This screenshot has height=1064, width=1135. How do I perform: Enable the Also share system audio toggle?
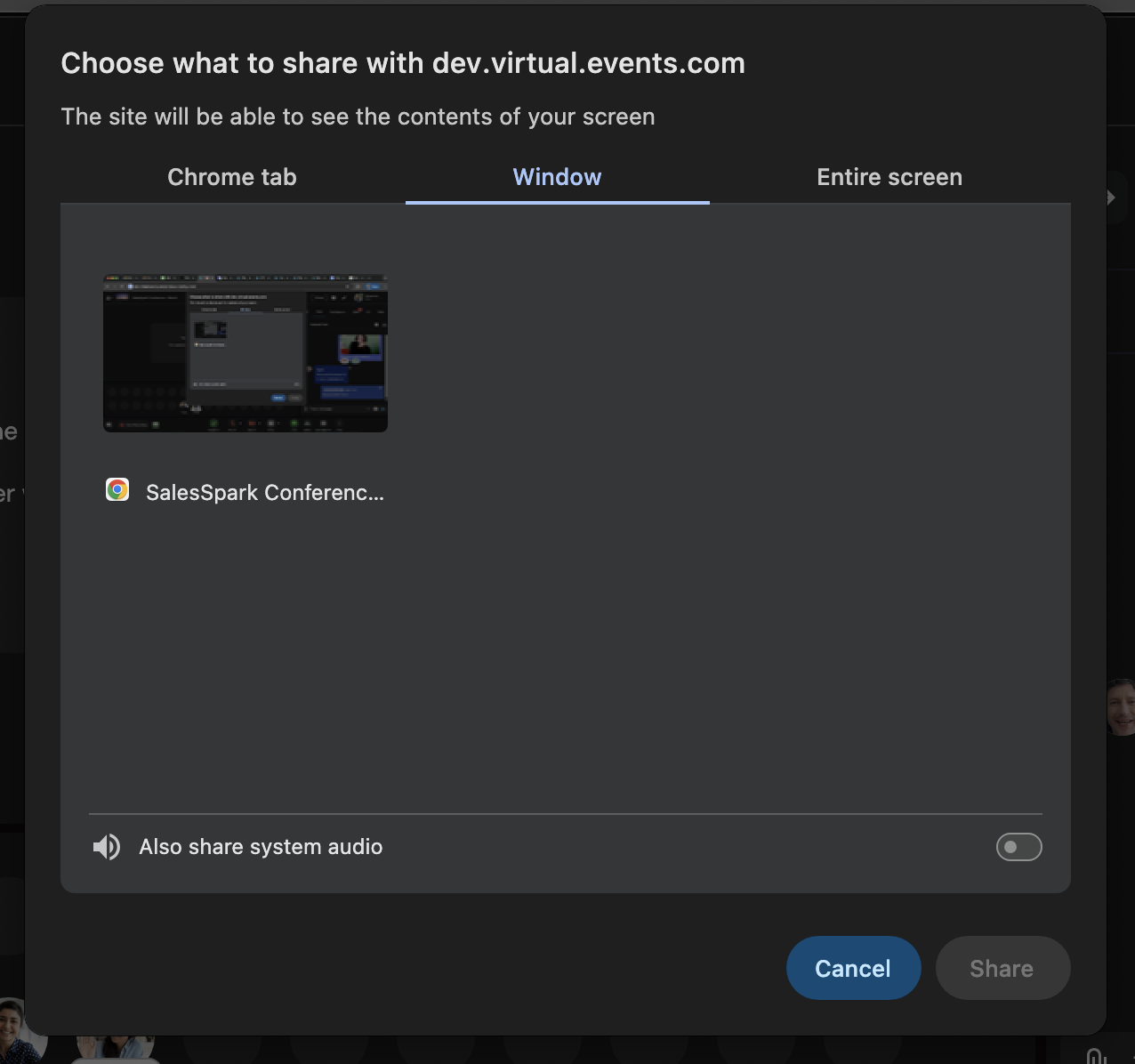pos(1018,847)
